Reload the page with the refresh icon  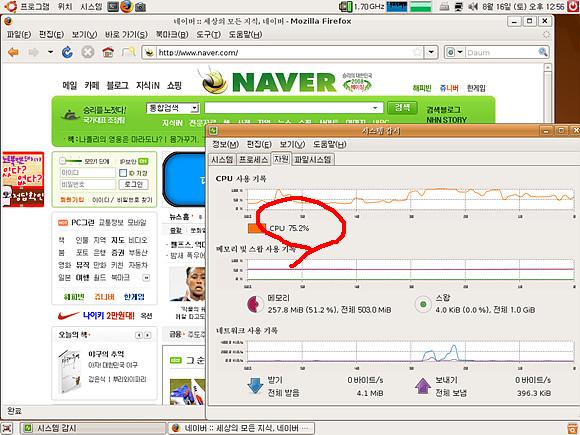click(x=67, y=52)
